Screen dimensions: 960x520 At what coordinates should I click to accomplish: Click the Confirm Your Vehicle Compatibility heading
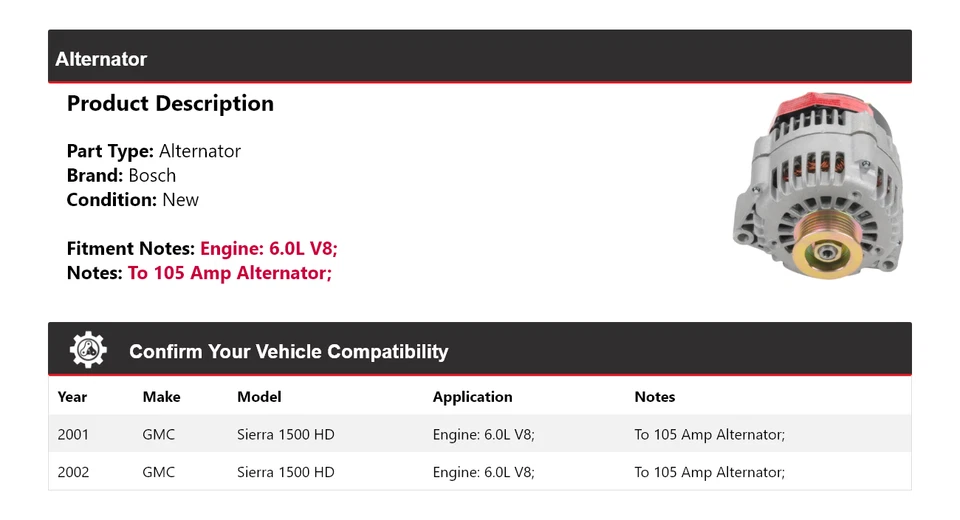click(288, 351)
